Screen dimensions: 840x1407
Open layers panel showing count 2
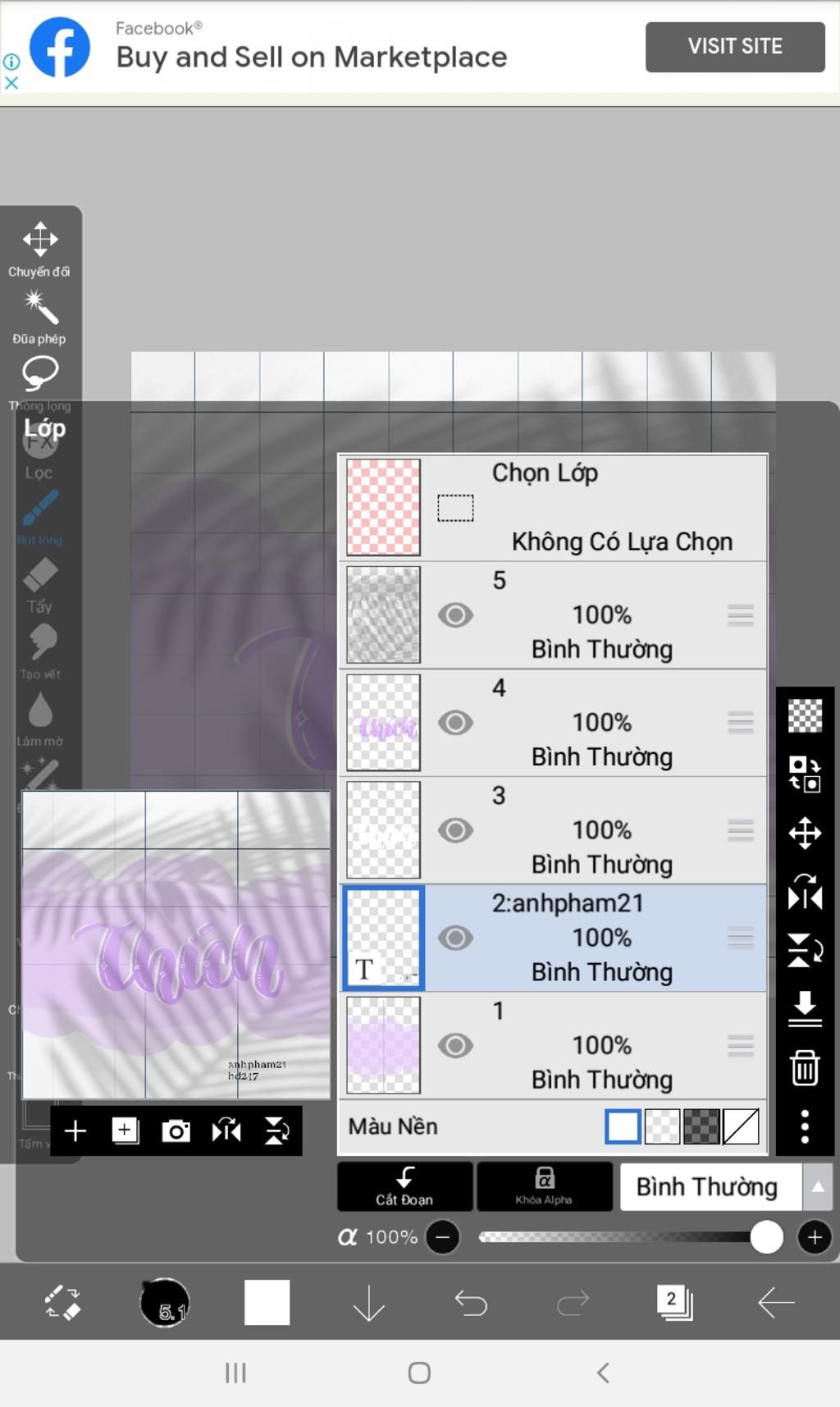(x=674, y=1302)
